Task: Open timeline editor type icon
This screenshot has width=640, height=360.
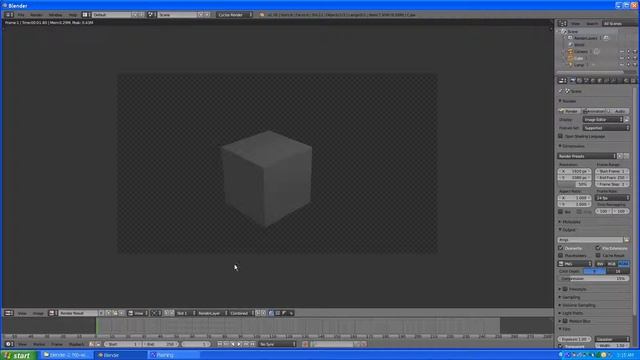Action: tap(9, 344)
